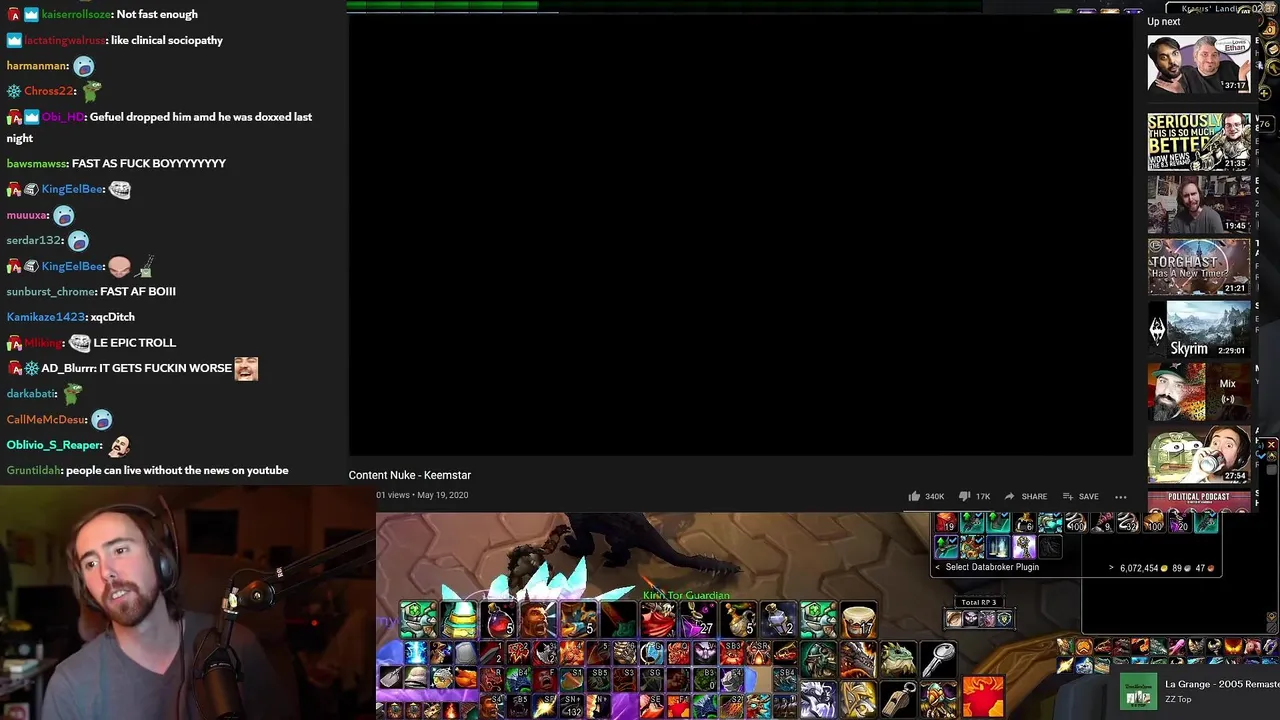The width and height of the screenshot is (1280, 720).
Task: Click the green toad mount icon
Action: pos(898,660)
